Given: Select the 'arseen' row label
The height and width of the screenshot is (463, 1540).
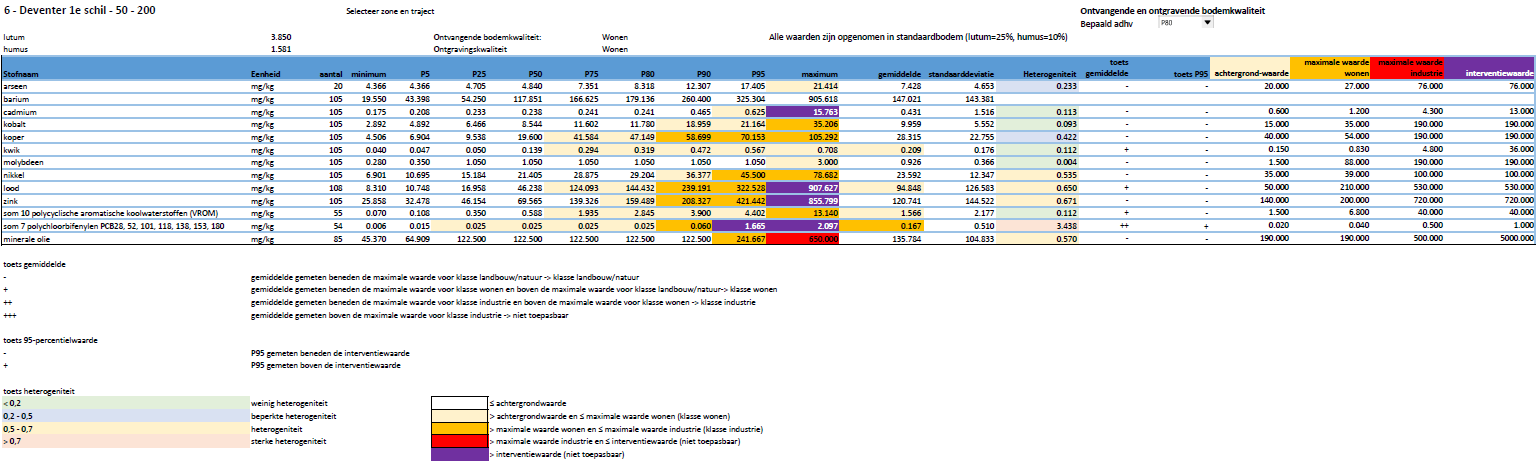Looking at the screenshot, I should point(17,87).
